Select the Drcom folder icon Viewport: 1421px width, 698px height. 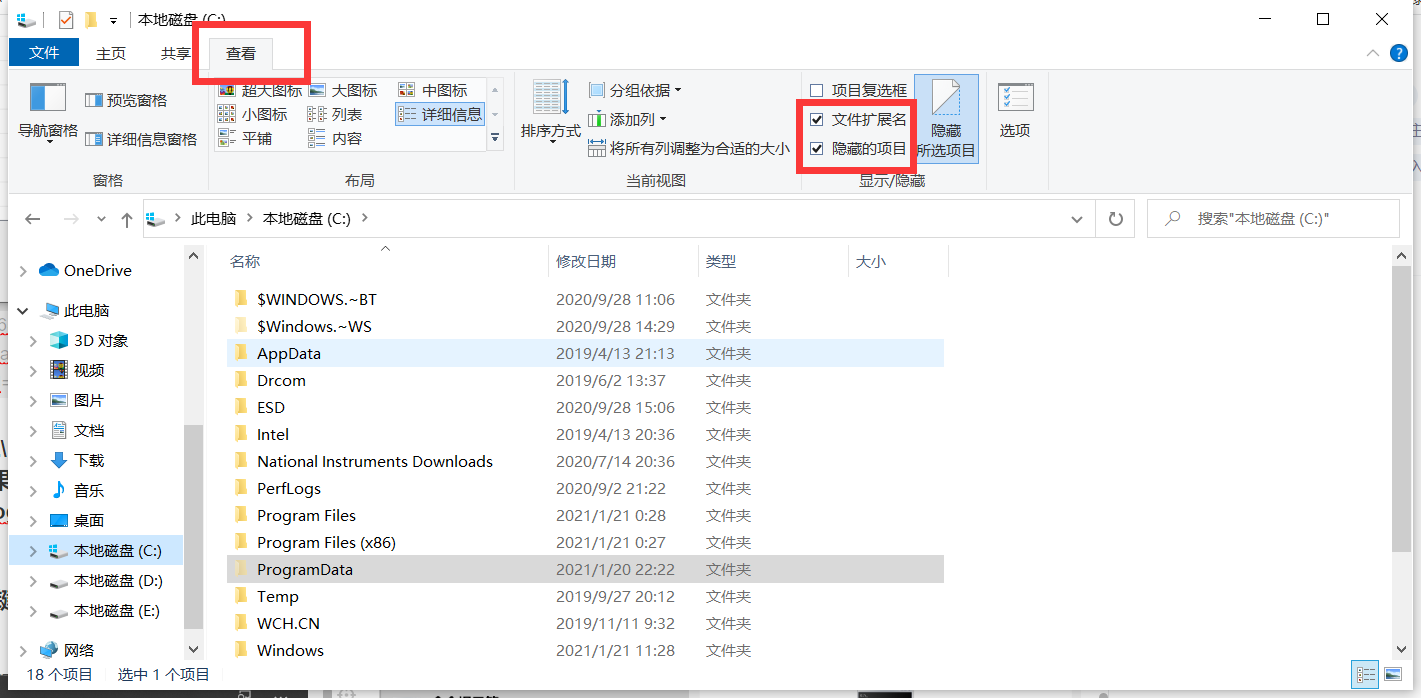pos(240,380)
